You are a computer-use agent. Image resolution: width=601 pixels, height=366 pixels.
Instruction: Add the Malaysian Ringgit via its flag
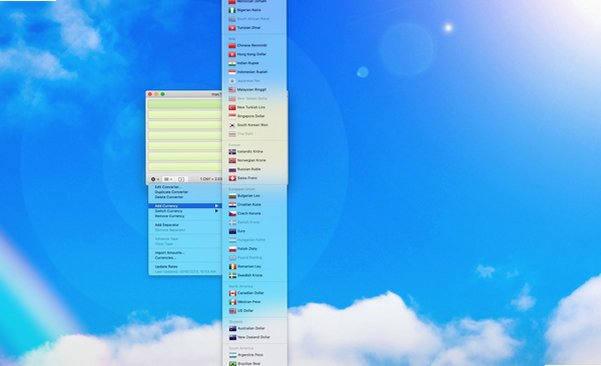click(x=232, y=89)
